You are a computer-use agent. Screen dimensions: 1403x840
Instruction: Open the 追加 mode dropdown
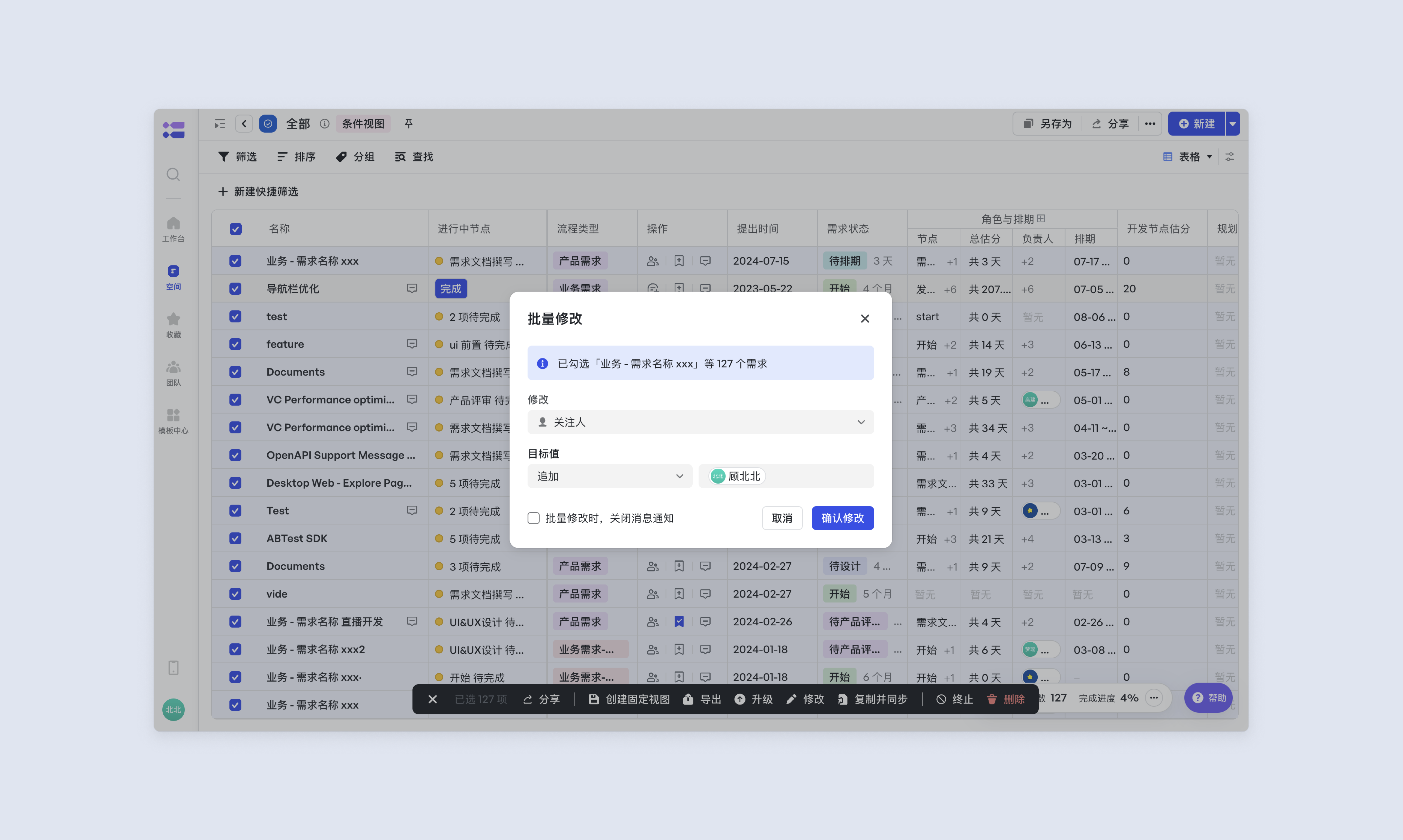pos(610,476)
